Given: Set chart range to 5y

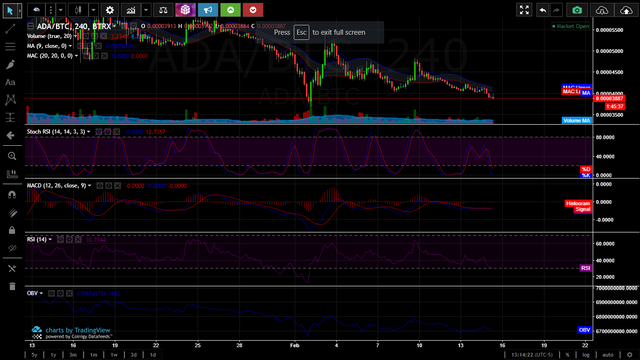Looking at the screenshot, I should click(35, 355).
